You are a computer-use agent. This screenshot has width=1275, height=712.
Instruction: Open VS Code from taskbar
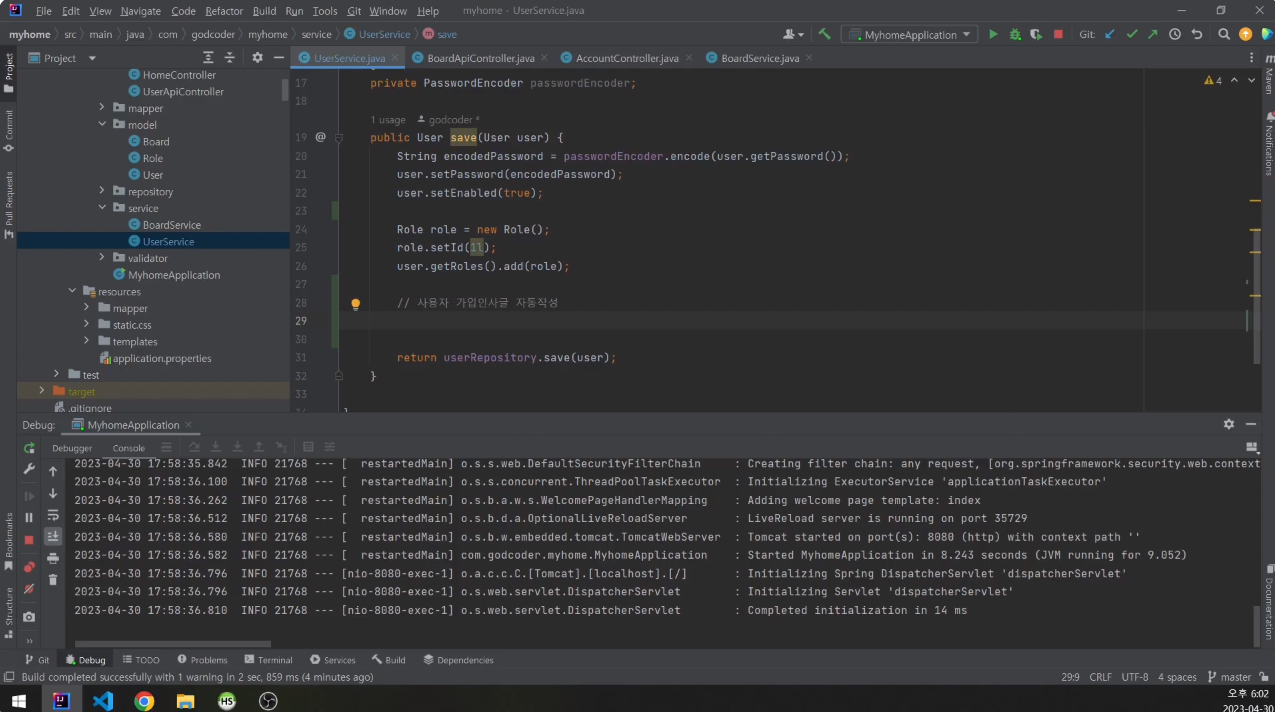tap(103, 701)
